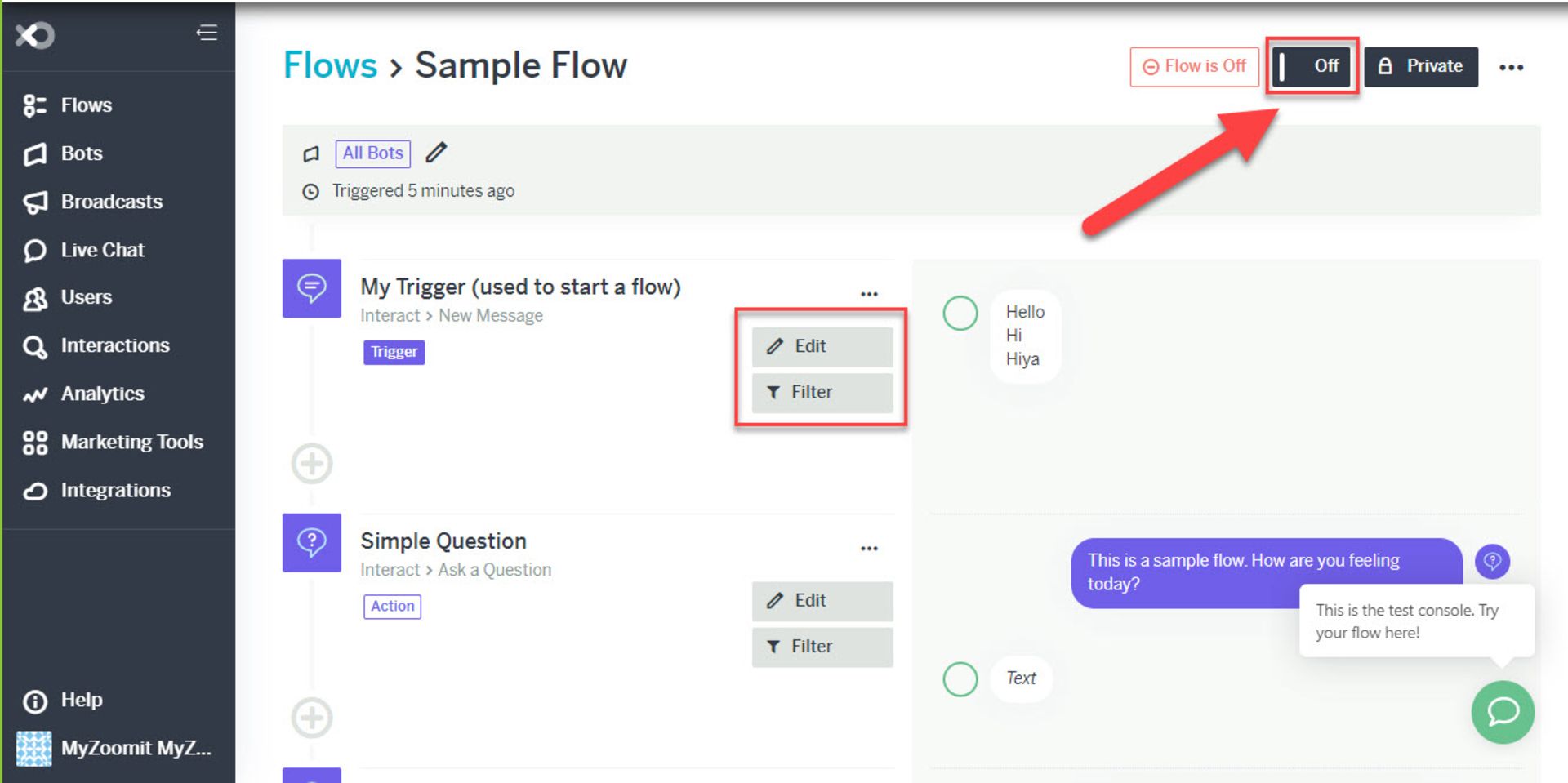
Task: Add a step below Simple Question
Action: pos(312,718)
